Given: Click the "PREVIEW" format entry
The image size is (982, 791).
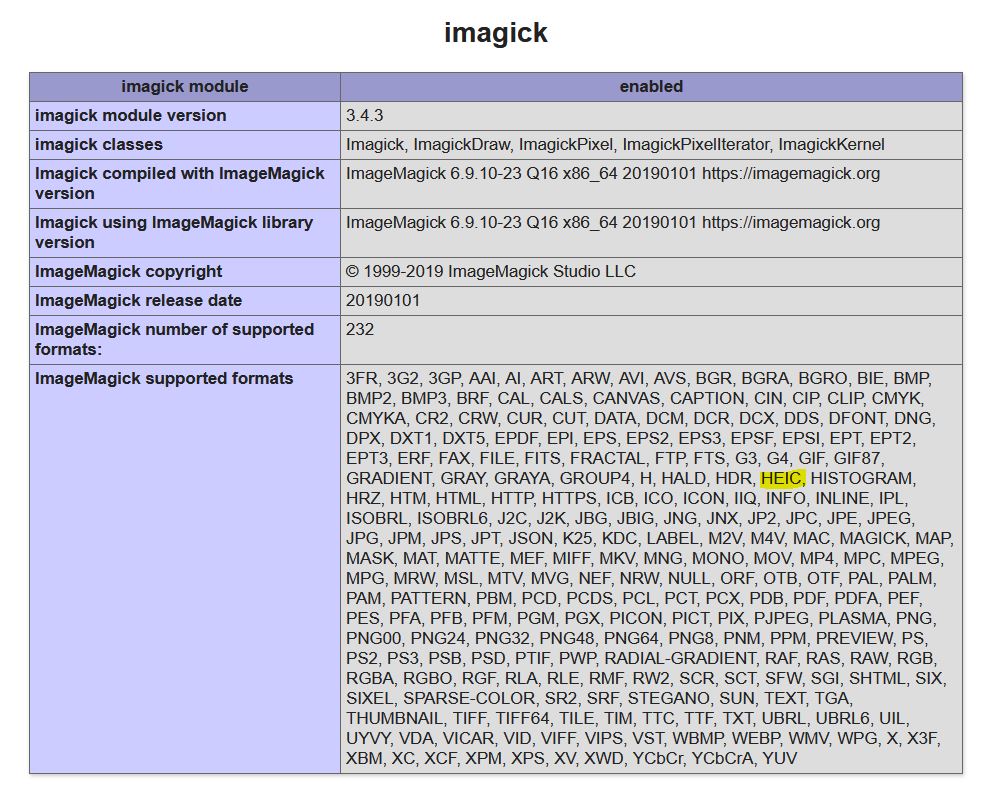Looking at the screenshot, I should [x=854, y=638].
